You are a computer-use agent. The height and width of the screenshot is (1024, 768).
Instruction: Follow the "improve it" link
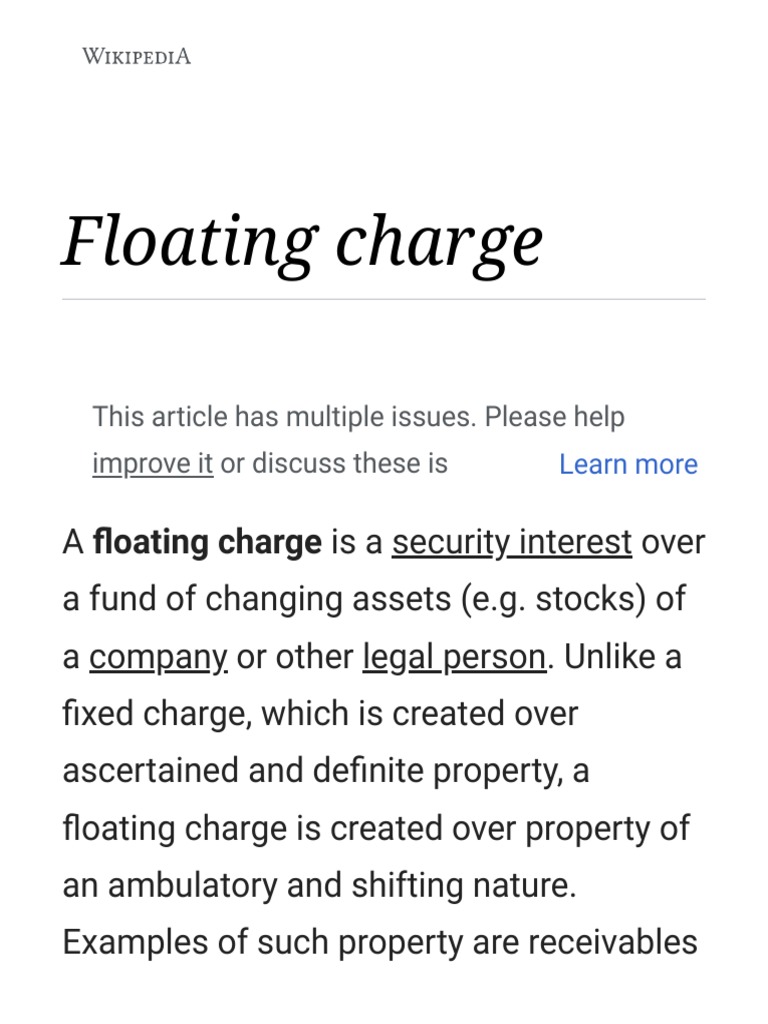(x=152, y=464)
